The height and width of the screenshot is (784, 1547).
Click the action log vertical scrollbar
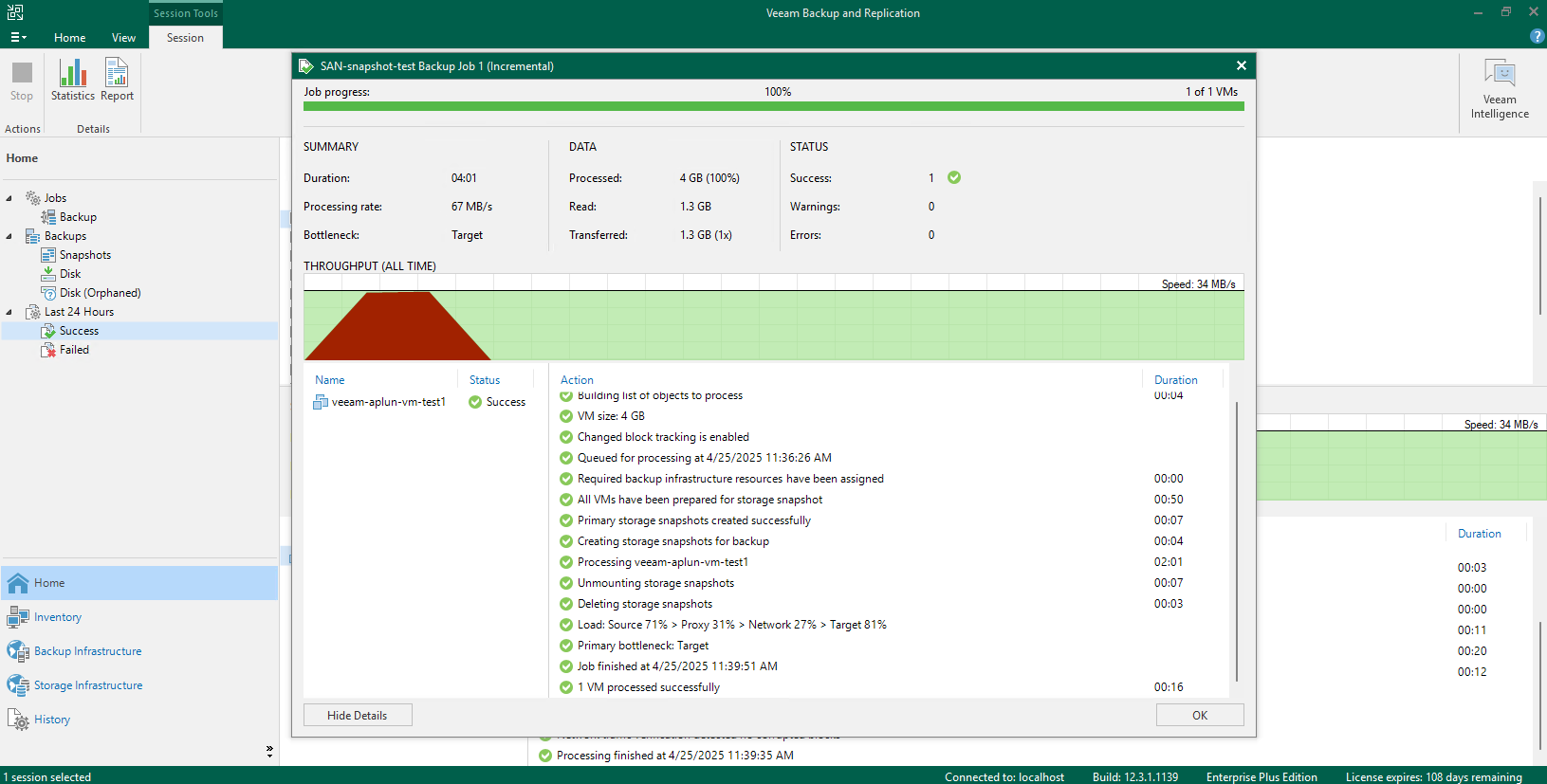click(1237, 540)
